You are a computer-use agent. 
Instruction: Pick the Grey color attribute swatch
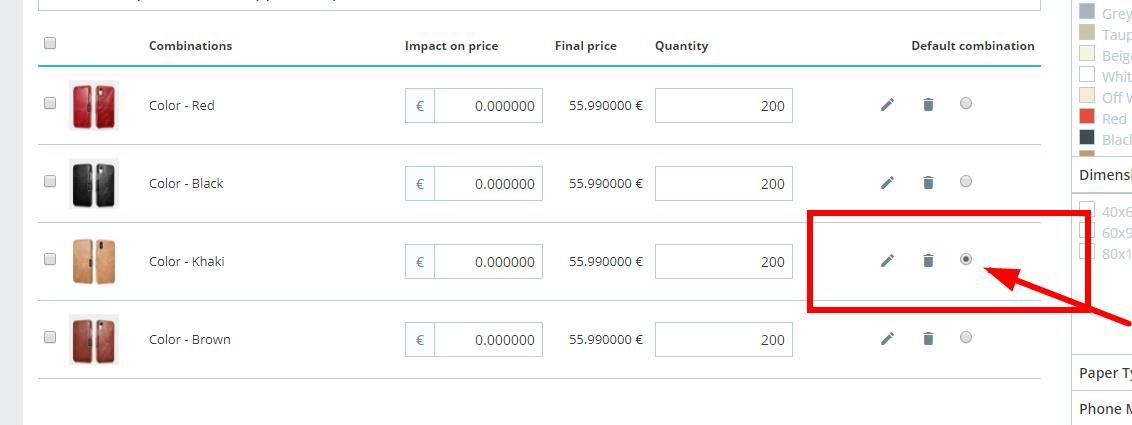point(1087,12)
